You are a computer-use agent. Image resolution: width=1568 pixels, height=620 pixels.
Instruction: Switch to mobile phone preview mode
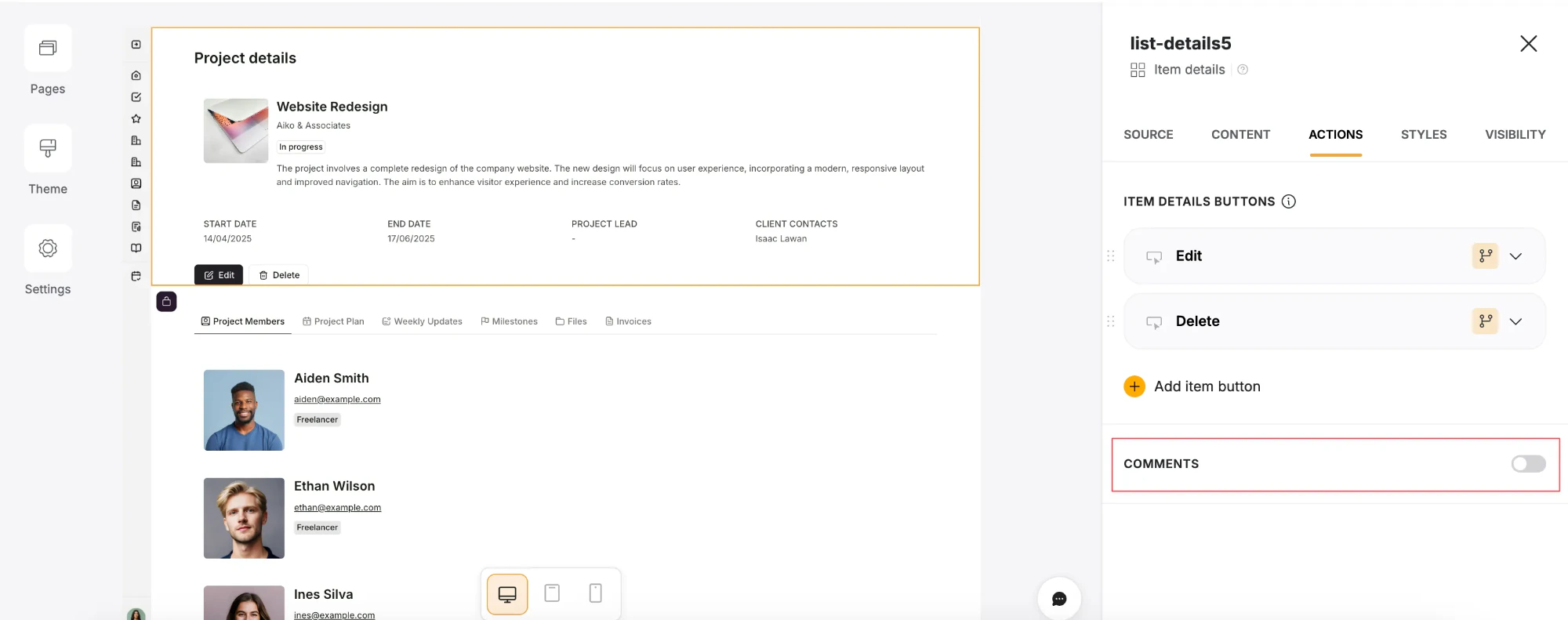(595, 593)
